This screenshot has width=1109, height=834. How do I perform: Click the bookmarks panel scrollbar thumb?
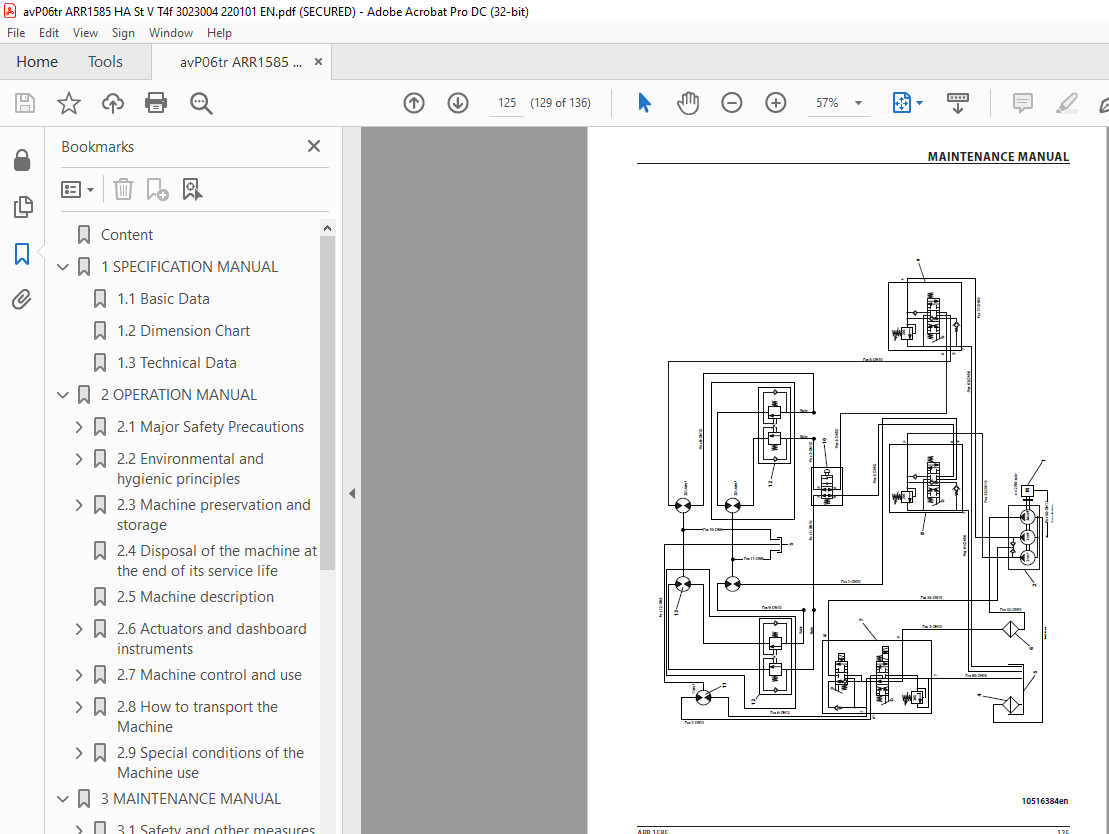pyautogui.click(x=327, y=403)
